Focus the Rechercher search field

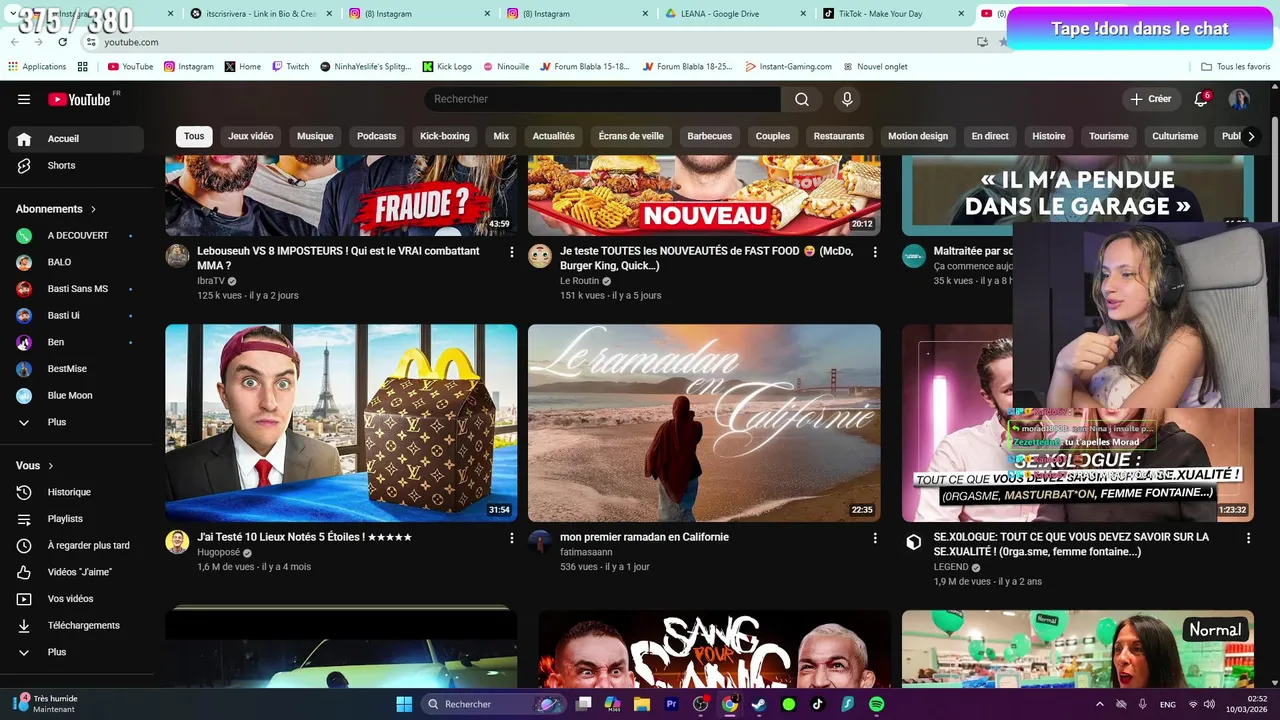[603, 99]
